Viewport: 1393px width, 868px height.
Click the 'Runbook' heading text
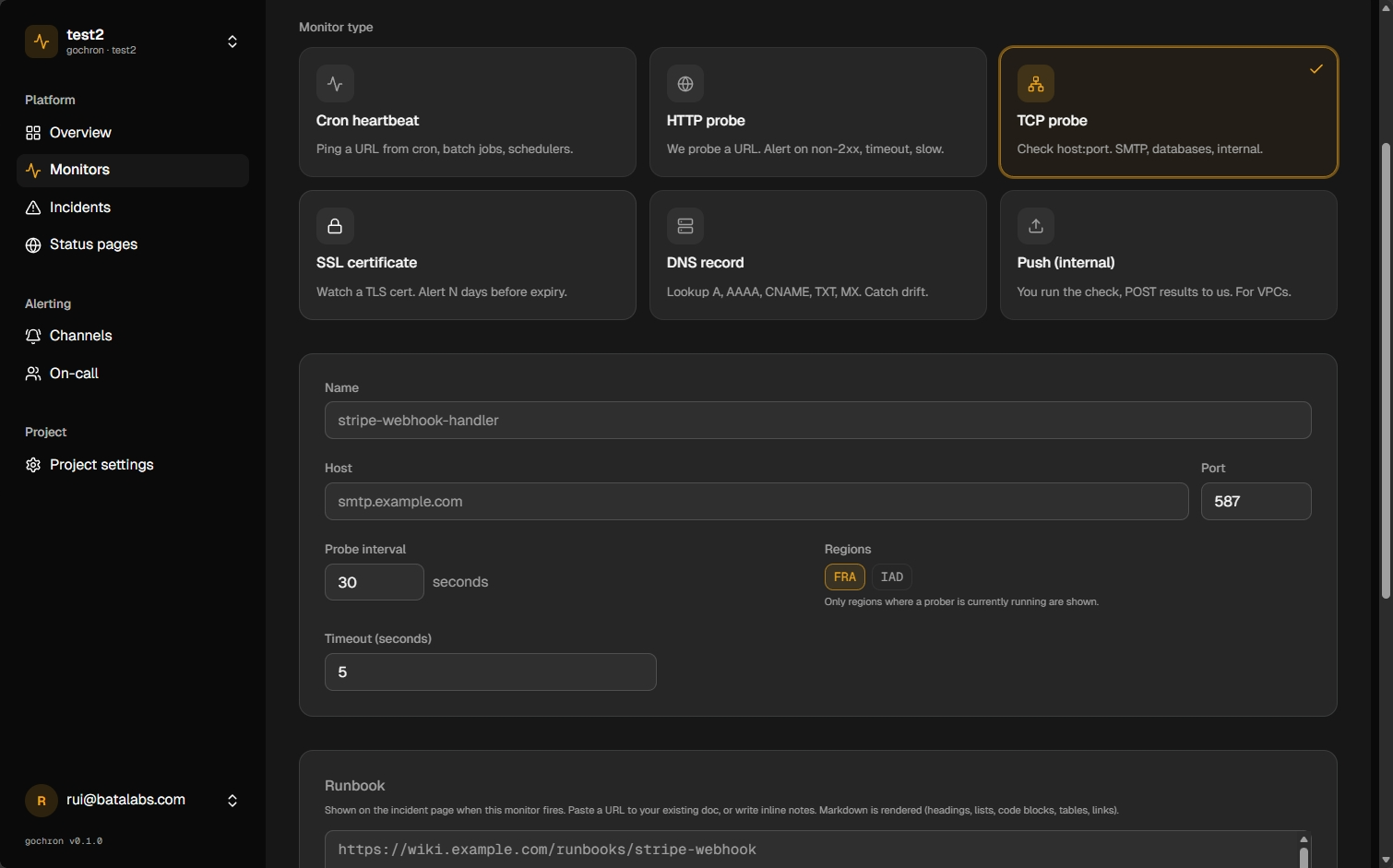355,786
